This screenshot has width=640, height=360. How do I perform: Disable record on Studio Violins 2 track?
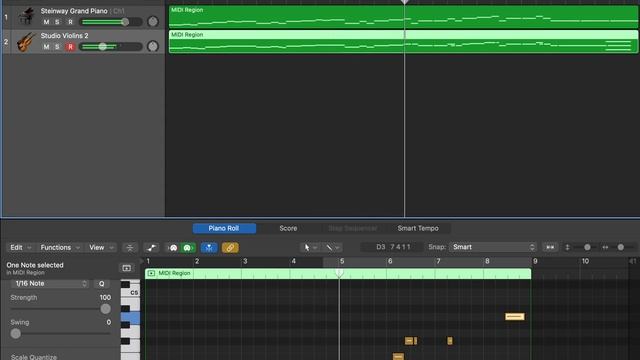click(x=70, y=47)
